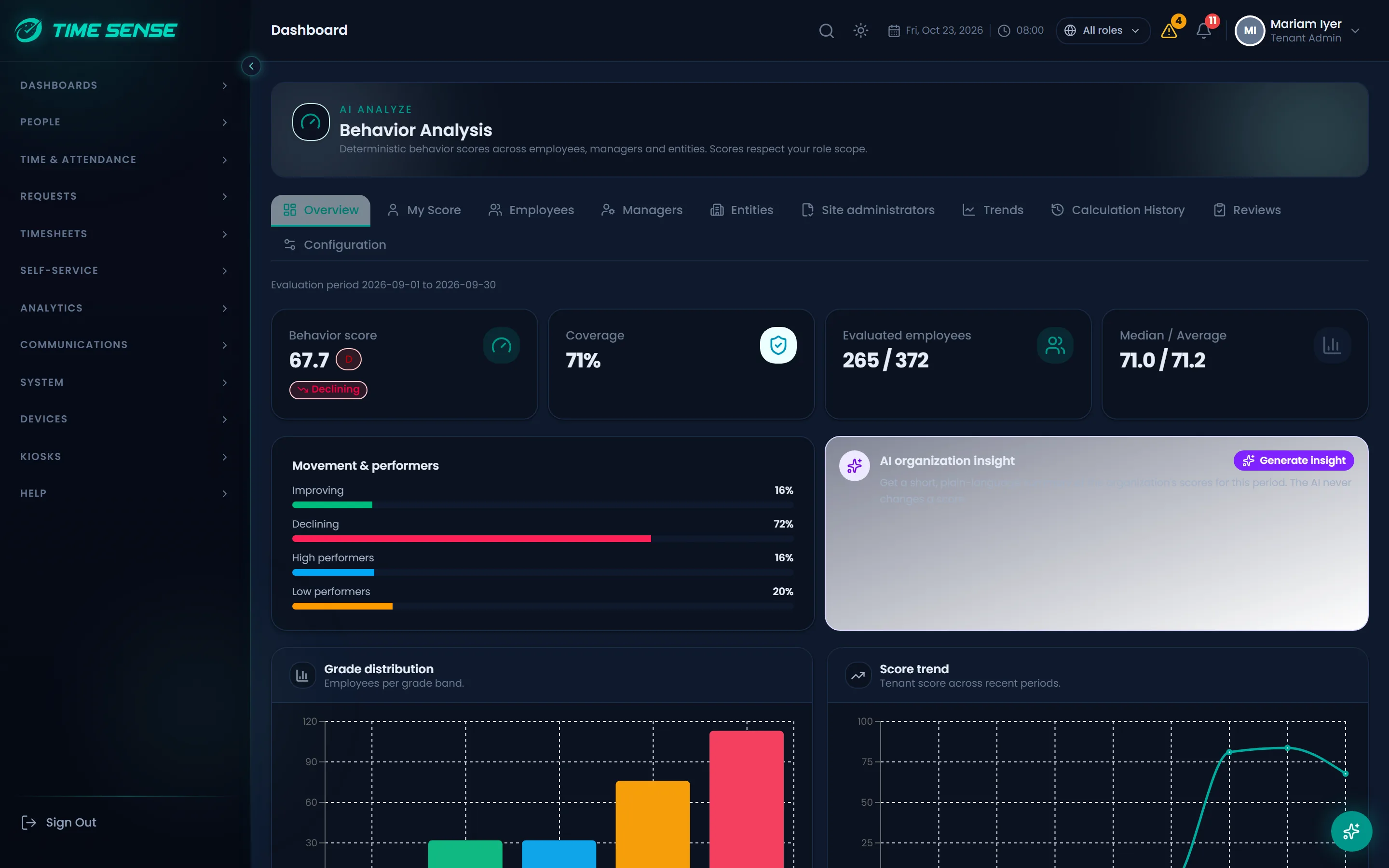Click the Behavior Analysis gauge icon
The image size is (1389, 868).
[x=311, y=122]
